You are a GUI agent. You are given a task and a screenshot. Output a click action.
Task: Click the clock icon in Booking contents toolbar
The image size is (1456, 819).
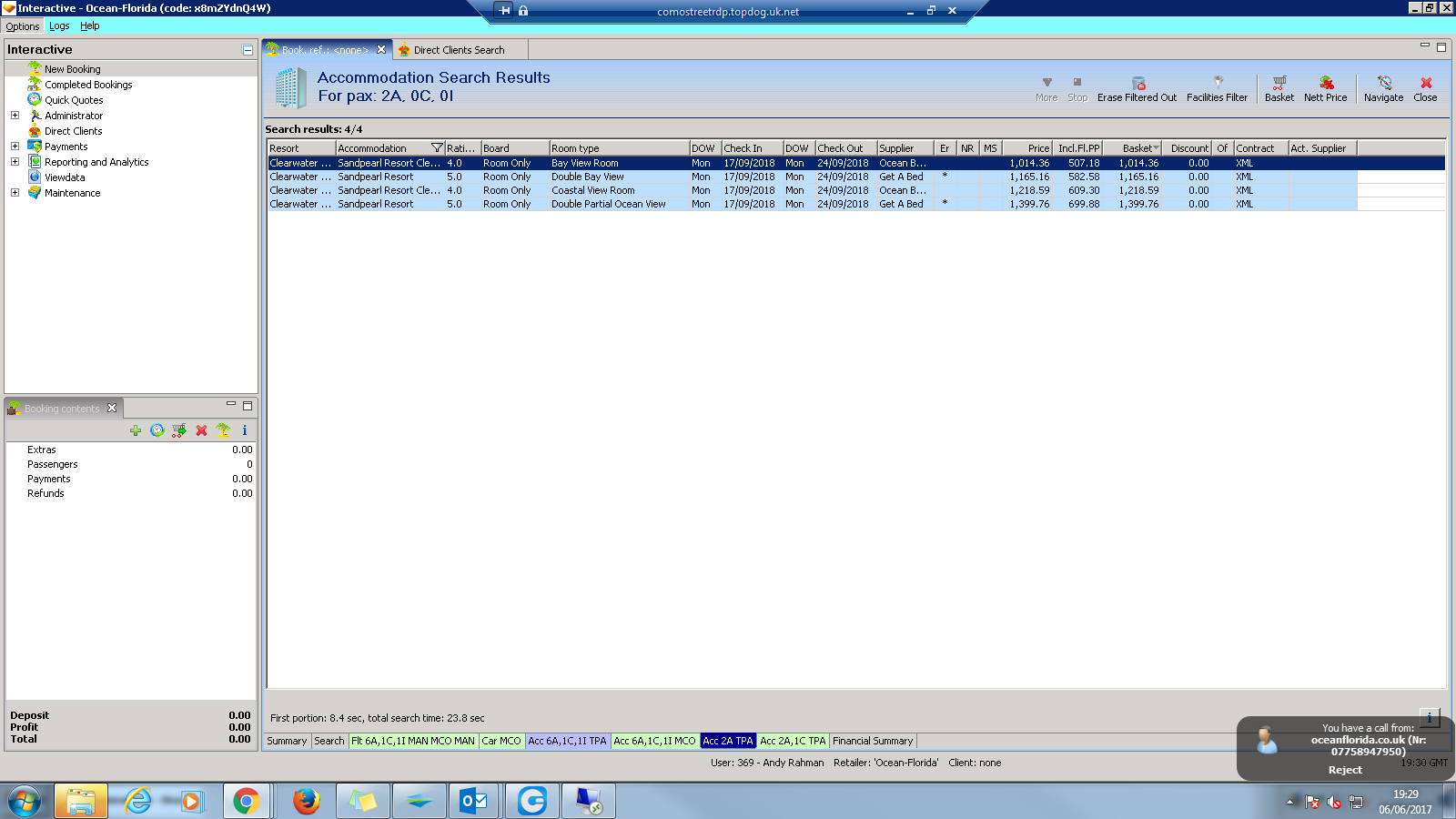coord(157,430)
